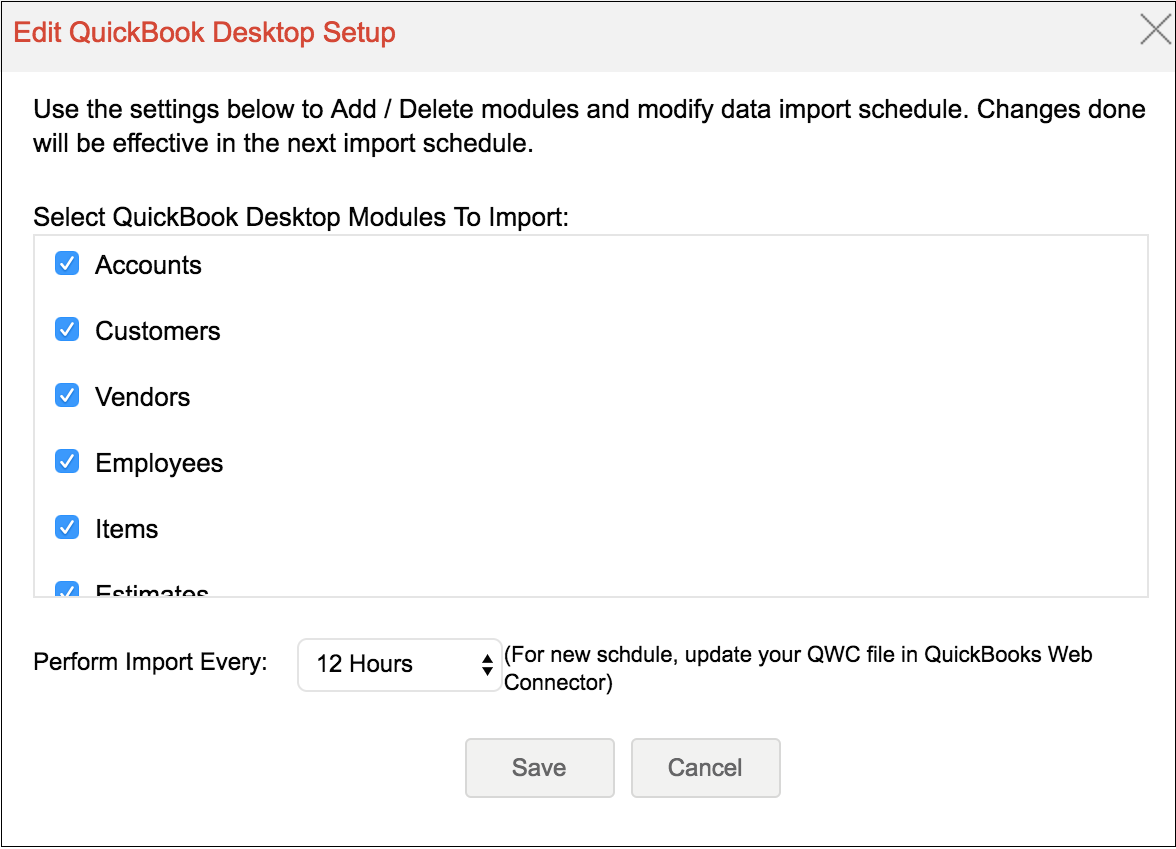Click the Save button

coord(539,767)
